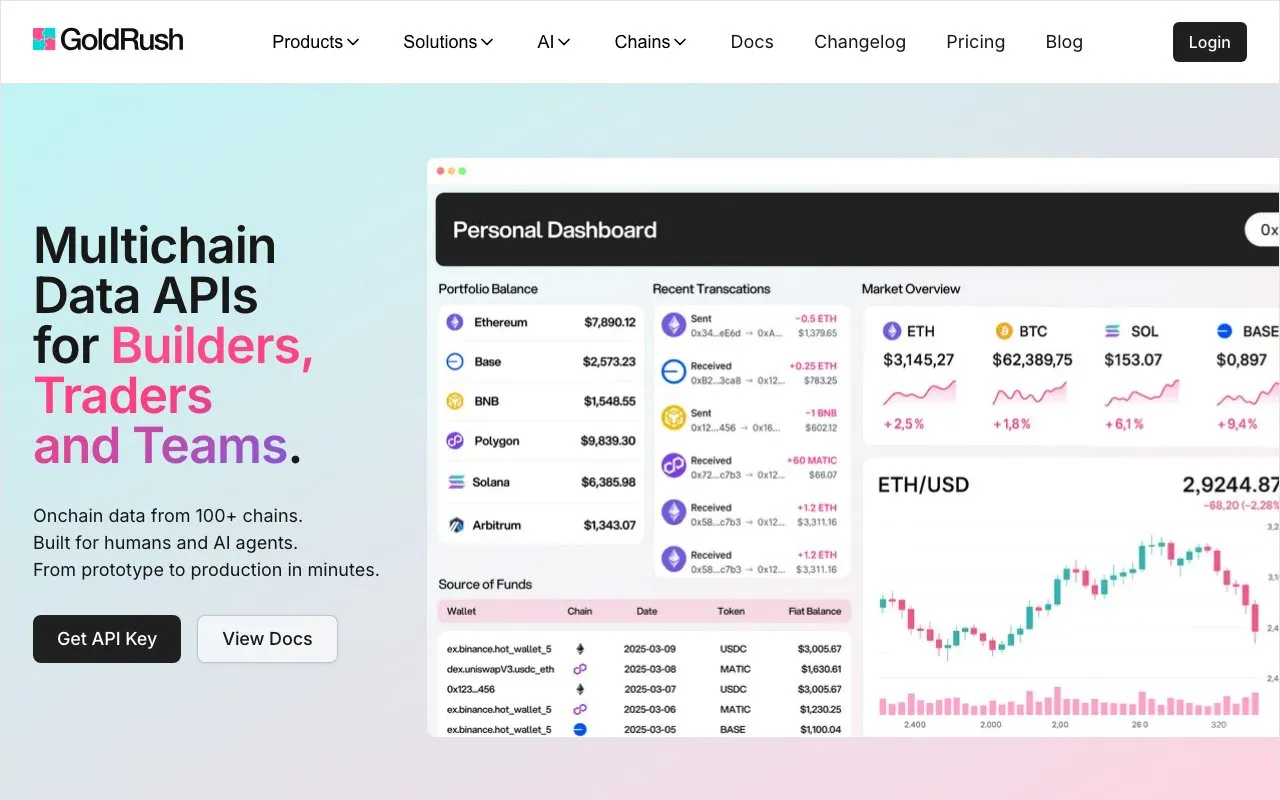Expand the Solutions dropdown menu
The width and height of the screenshot is (1280, 800).
449,42
